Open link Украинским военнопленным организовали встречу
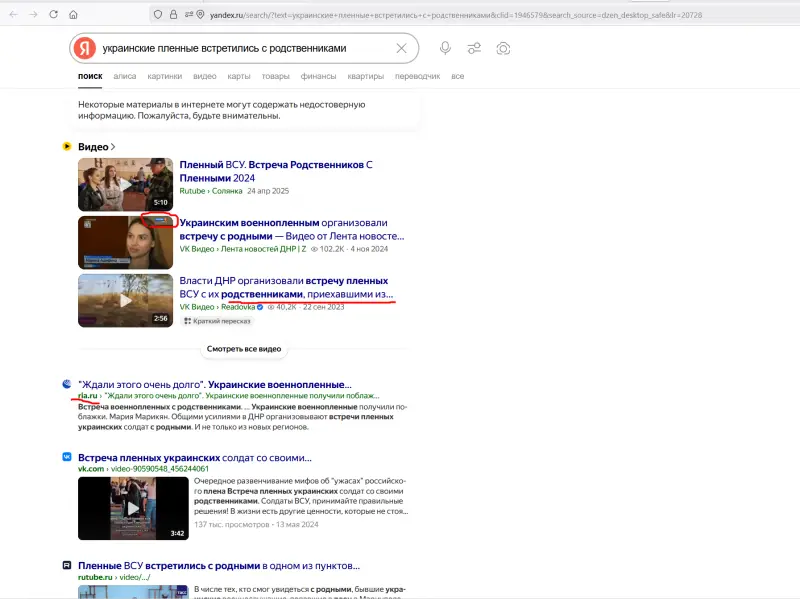The height and width of the screenshot is (599, 800). 291,230
